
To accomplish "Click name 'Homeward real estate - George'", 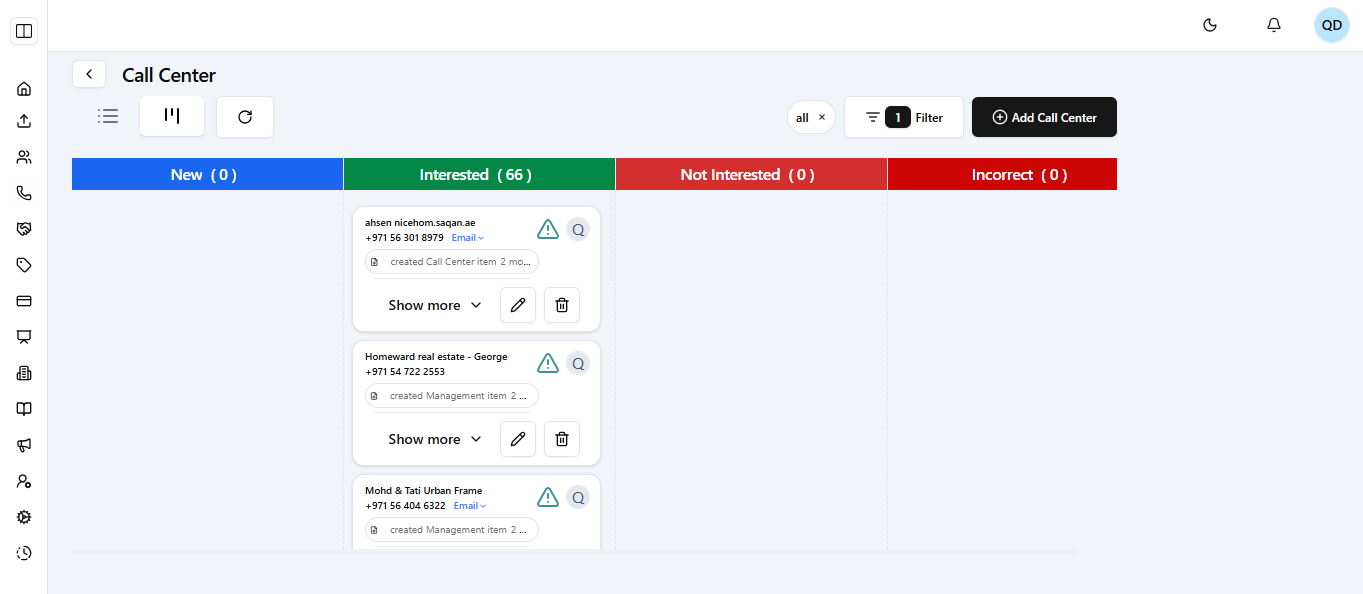I will tap(436, 357).
